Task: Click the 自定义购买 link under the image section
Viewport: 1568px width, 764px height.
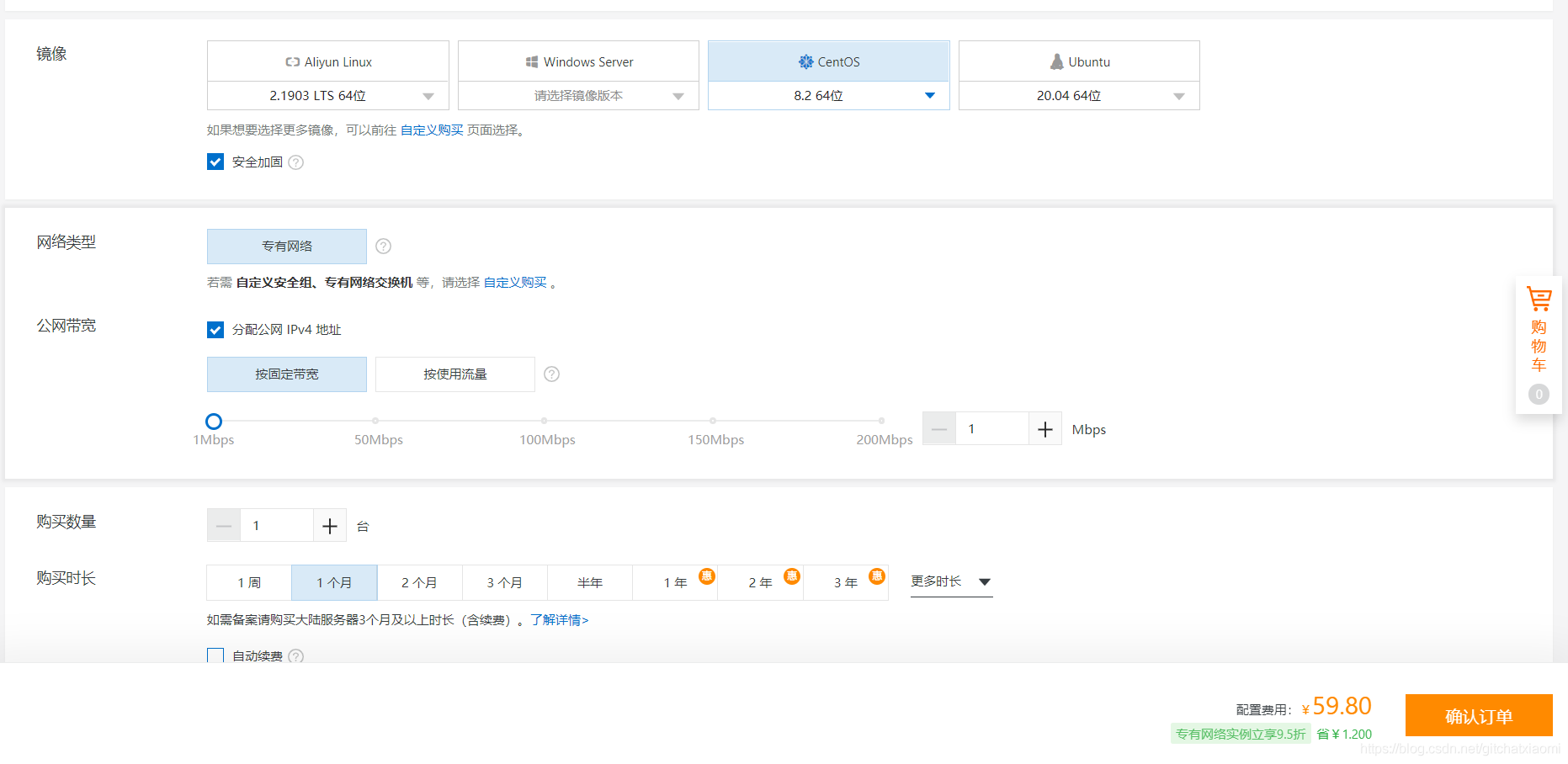Action: click(432, 130)
